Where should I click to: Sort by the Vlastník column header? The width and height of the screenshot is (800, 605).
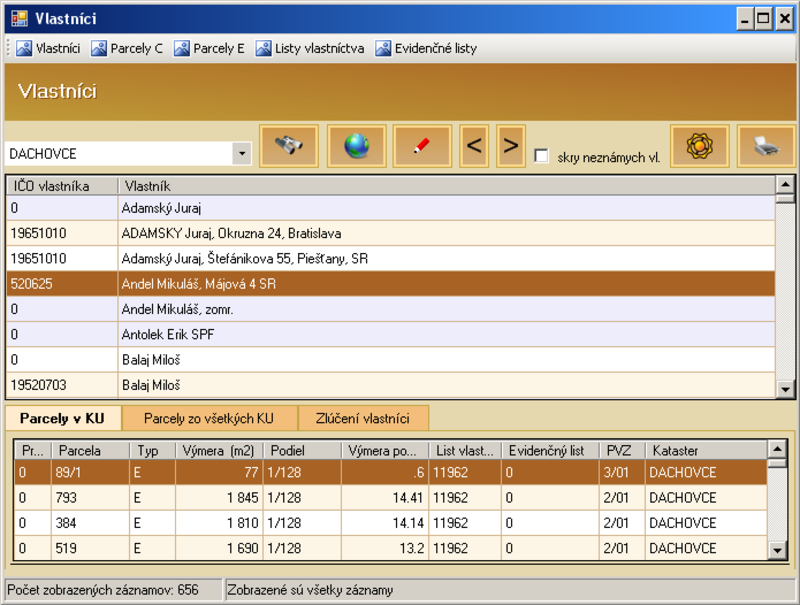point(446,186)
